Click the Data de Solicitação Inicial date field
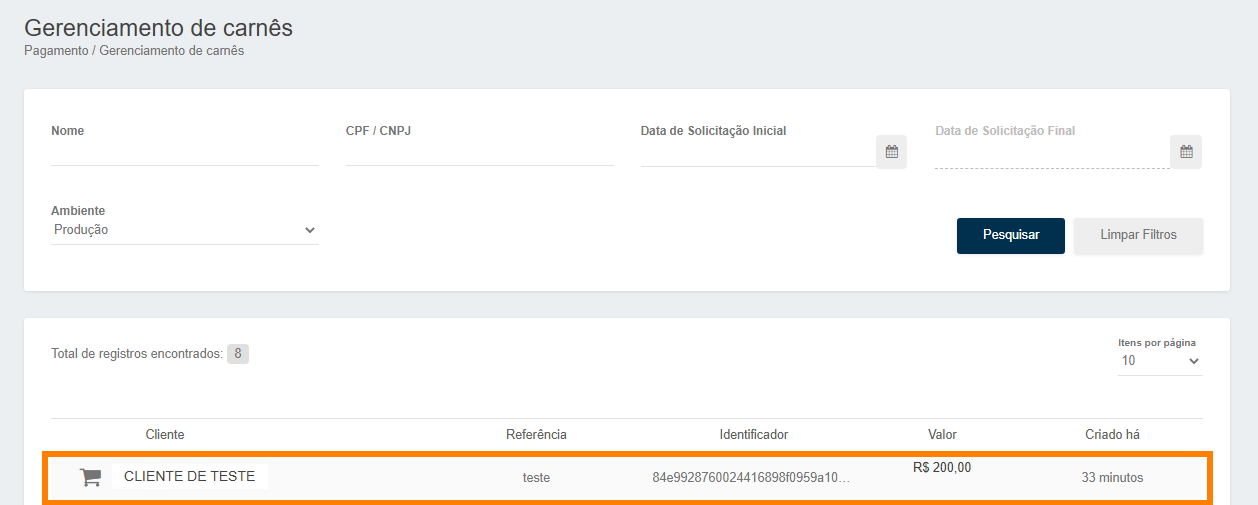1258x505 pixels. tap(757, 153)
